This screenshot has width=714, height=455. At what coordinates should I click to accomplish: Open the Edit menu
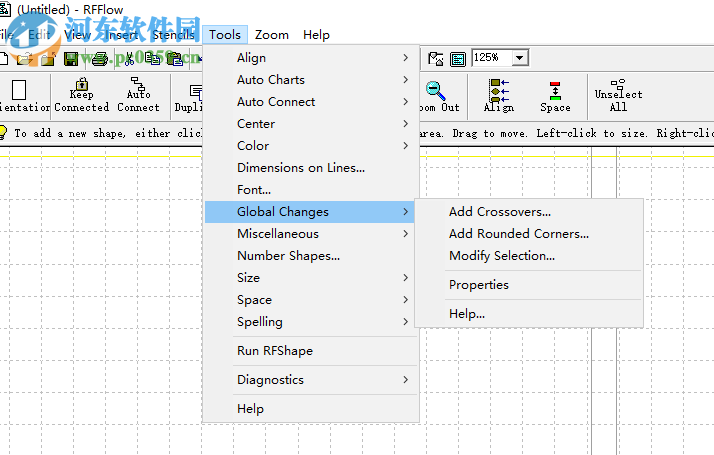39,35
